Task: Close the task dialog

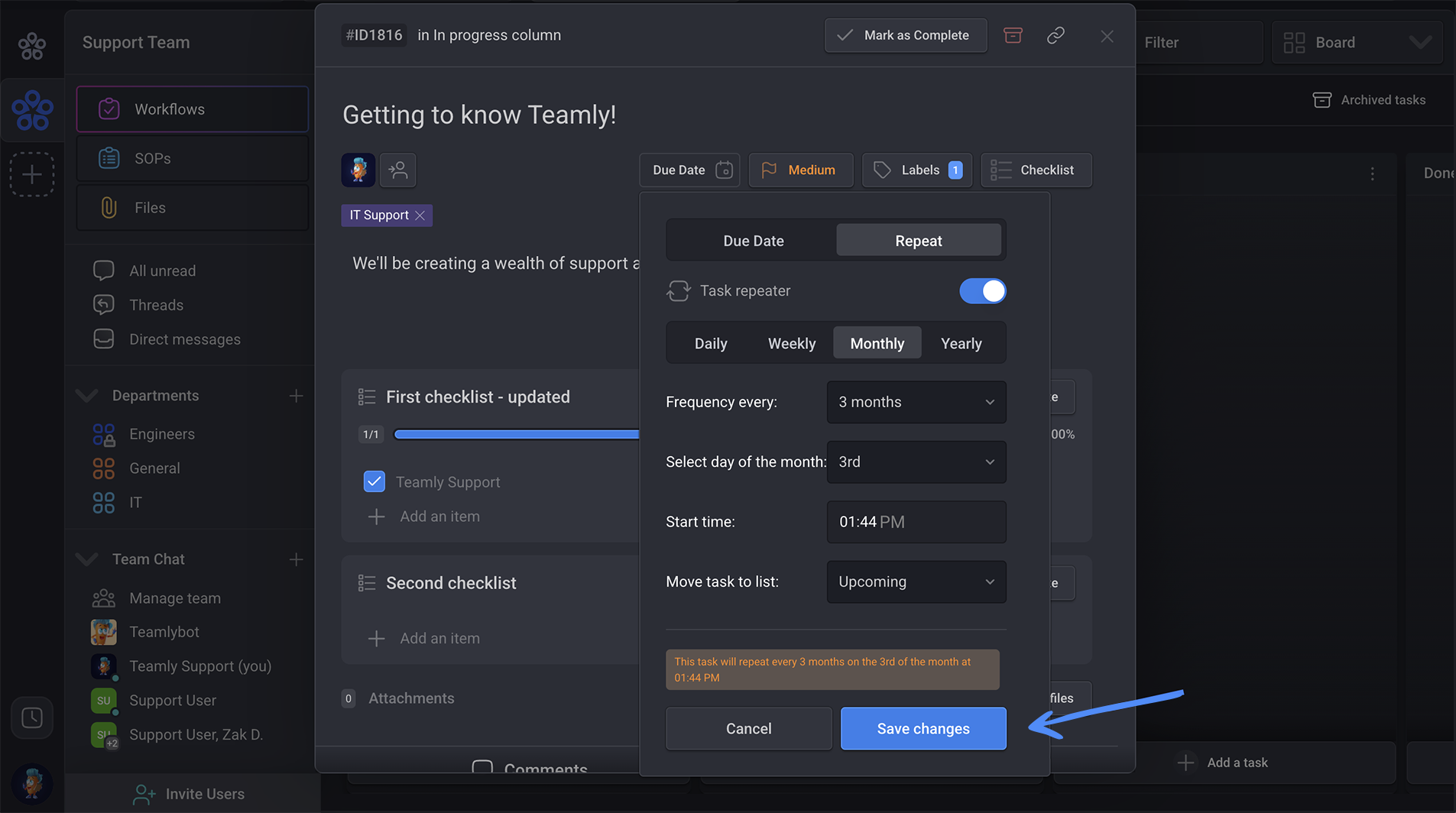Action: [1107, 36]
